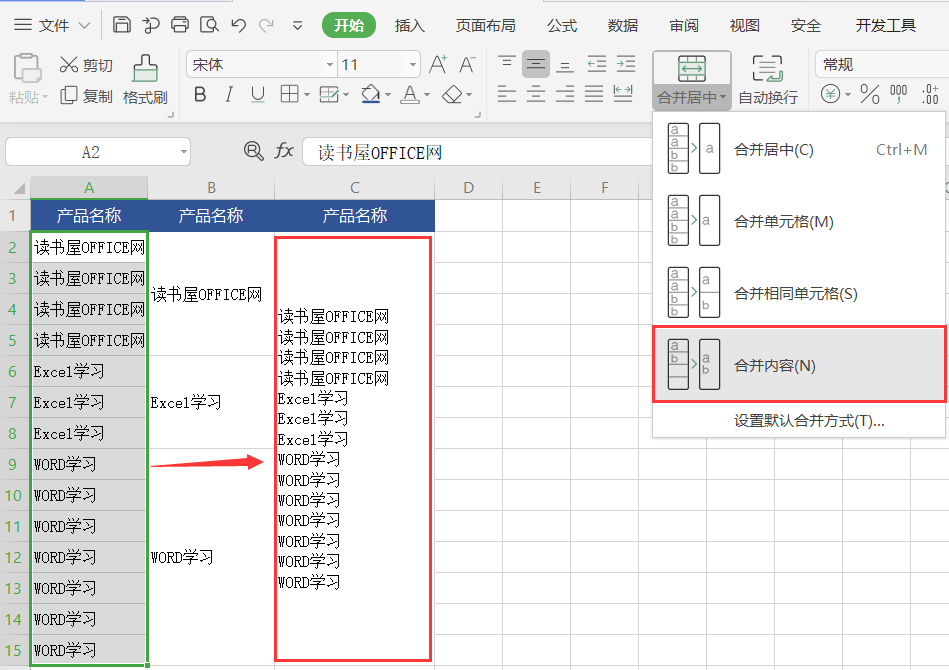949x670 pixels.
Task: Align text left
Action: 507,94
